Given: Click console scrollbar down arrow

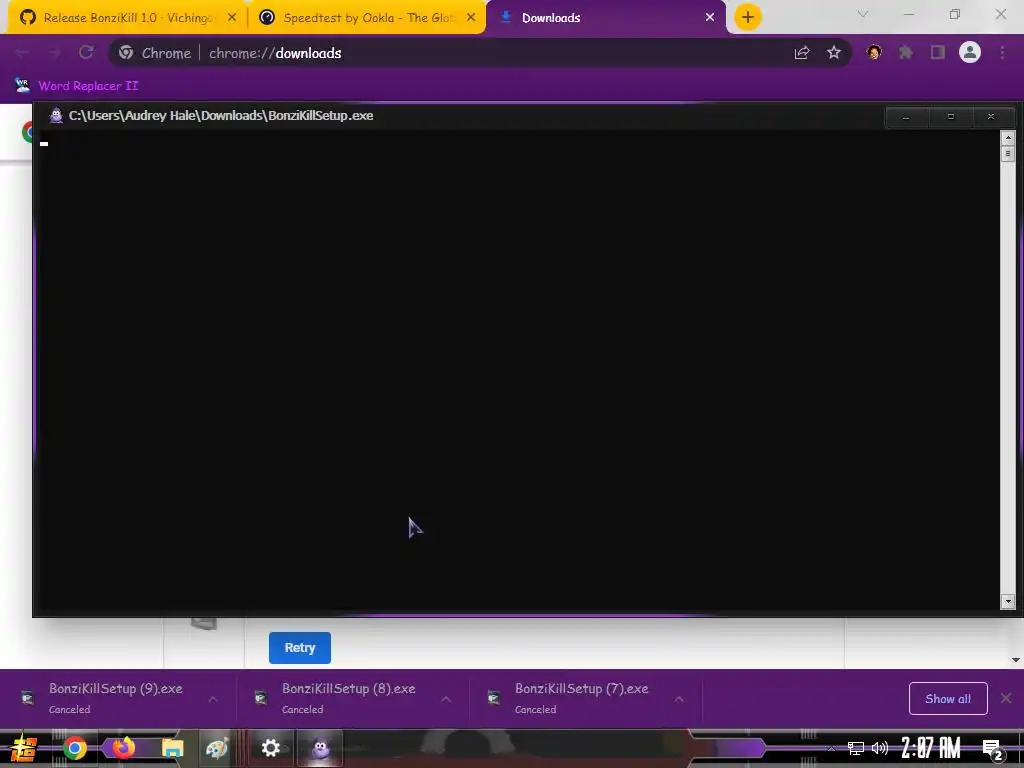Looking at the screenshot, I should click(1008, 601).
